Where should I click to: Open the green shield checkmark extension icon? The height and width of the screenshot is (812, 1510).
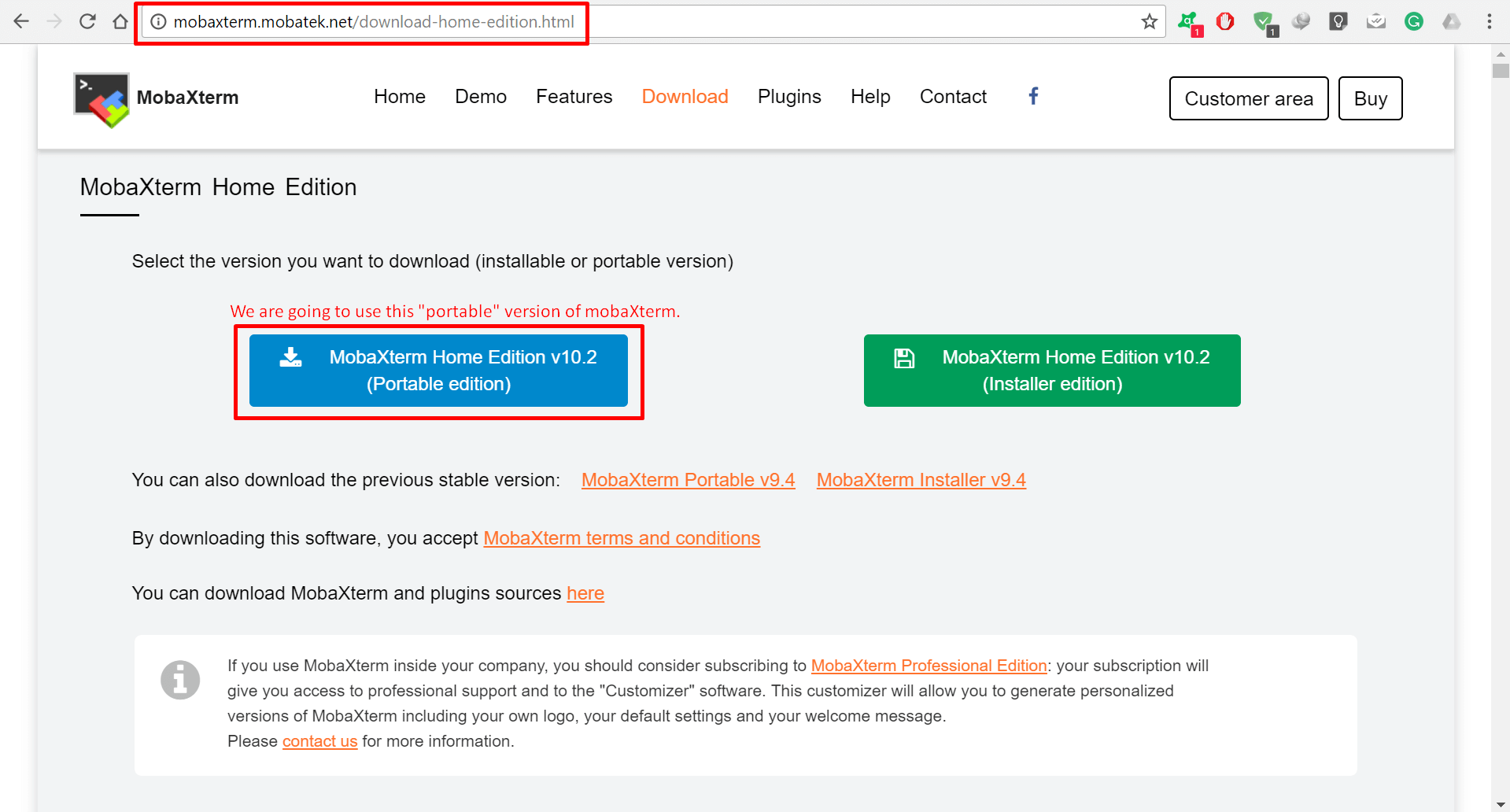(x=1264, y=23)
